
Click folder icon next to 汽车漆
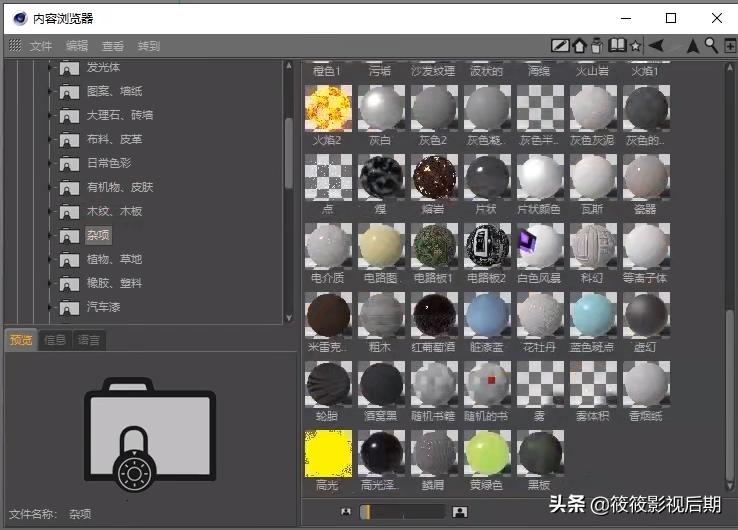[69, 308]
